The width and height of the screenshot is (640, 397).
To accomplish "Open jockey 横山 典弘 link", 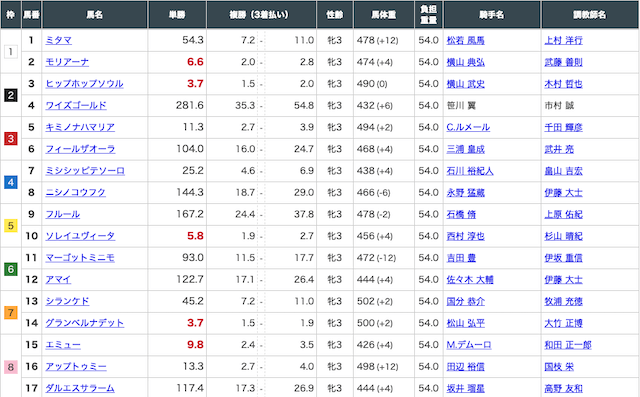I will click(x=466, y=62).
